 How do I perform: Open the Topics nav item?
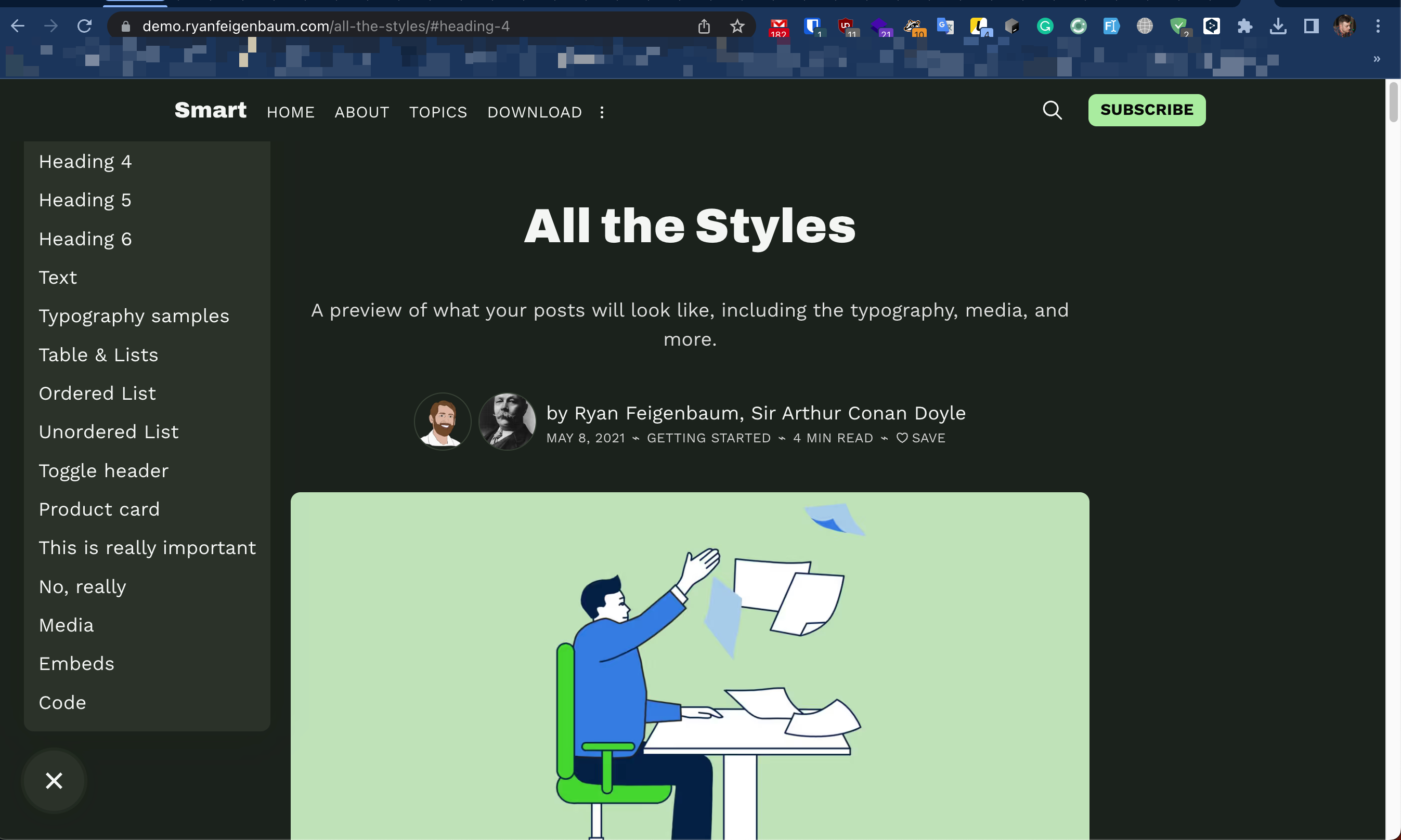[x=438, y=112]
